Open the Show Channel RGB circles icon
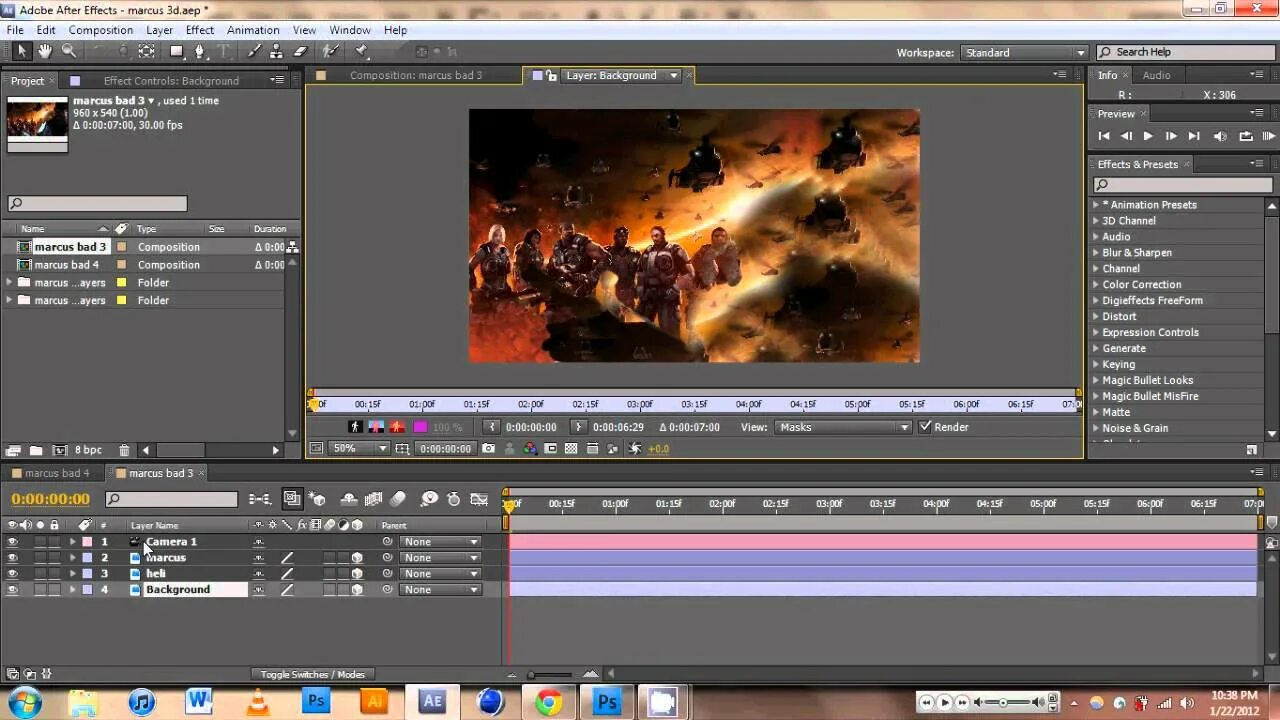 (x=529, y=449)
